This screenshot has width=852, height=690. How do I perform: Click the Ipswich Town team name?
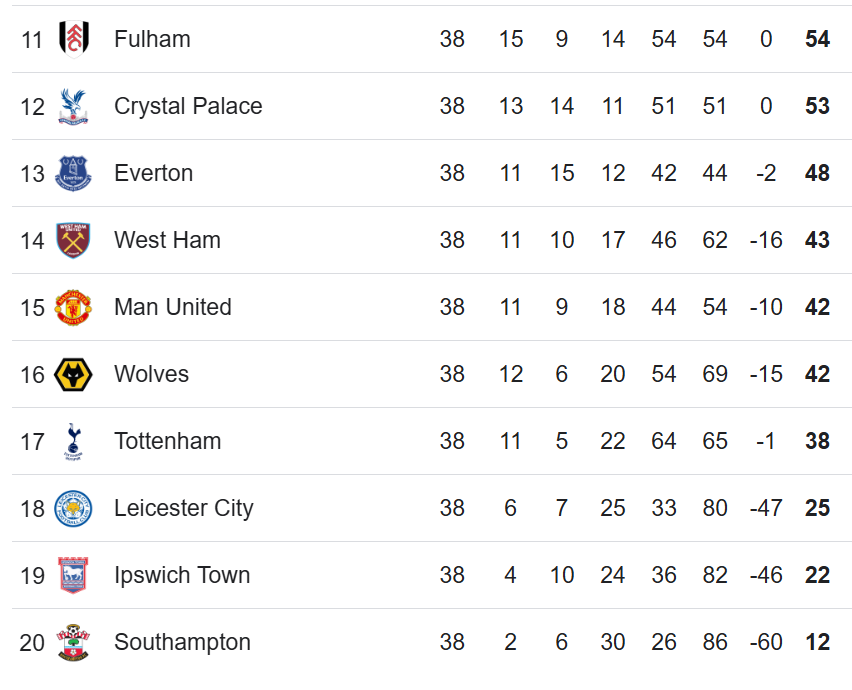pos(182,575)
